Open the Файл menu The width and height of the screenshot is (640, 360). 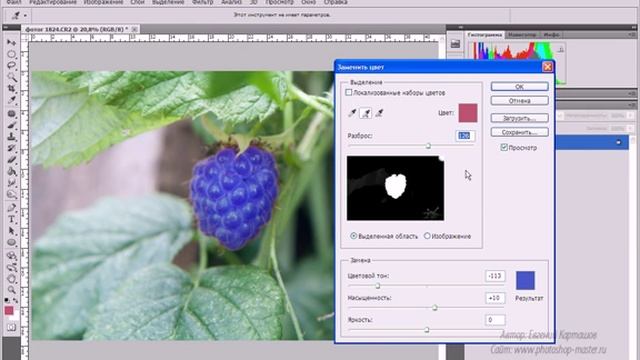pos(14,2)
